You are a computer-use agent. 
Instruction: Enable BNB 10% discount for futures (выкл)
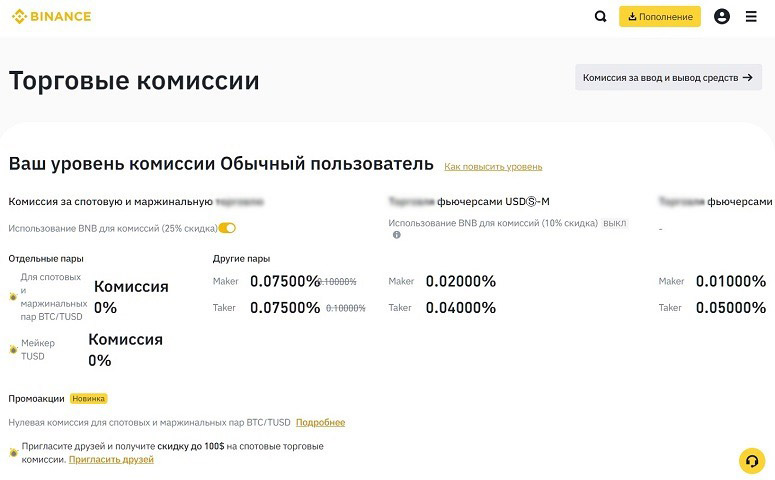(615, 223)
